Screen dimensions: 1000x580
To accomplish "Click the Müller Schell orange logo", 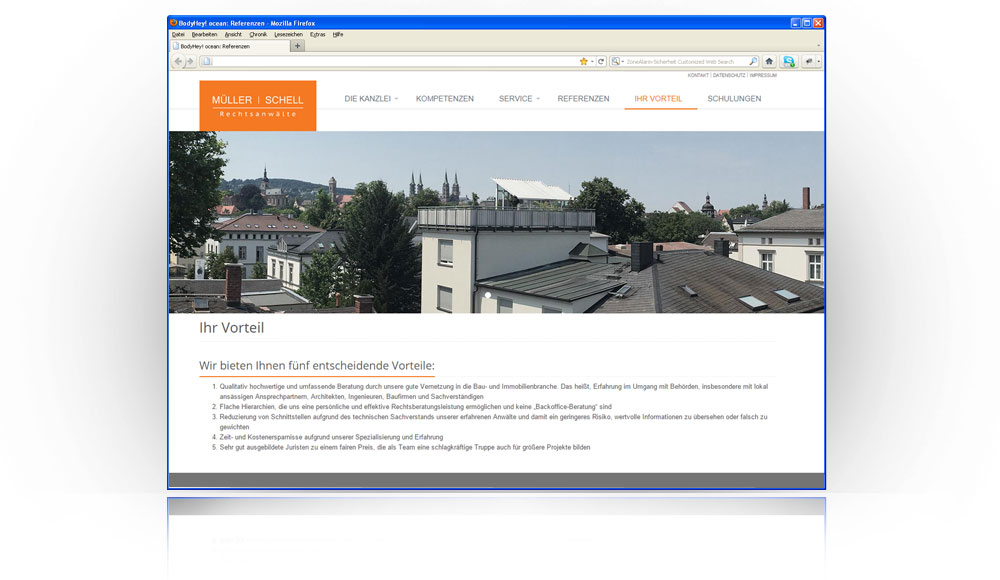I will tap(257, 105).
